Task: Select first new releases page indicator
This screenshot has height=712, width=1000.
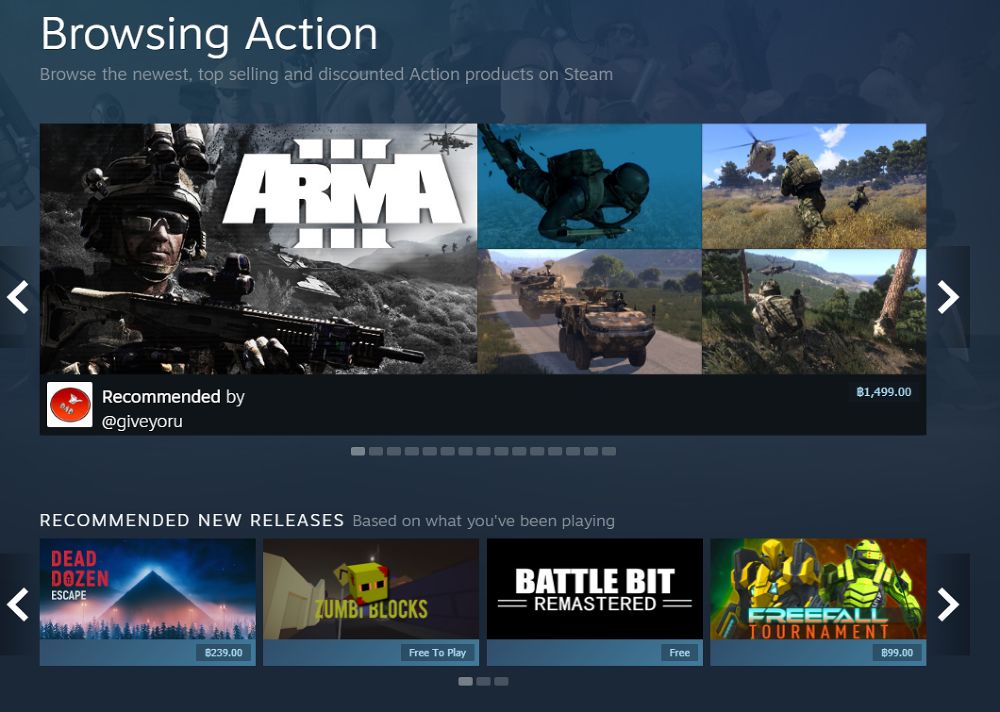Action: [466, 681]
